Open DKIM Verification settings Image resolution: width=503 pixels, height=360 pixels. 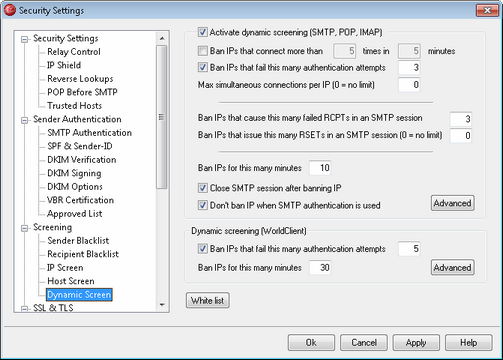[x=82, y=160]
